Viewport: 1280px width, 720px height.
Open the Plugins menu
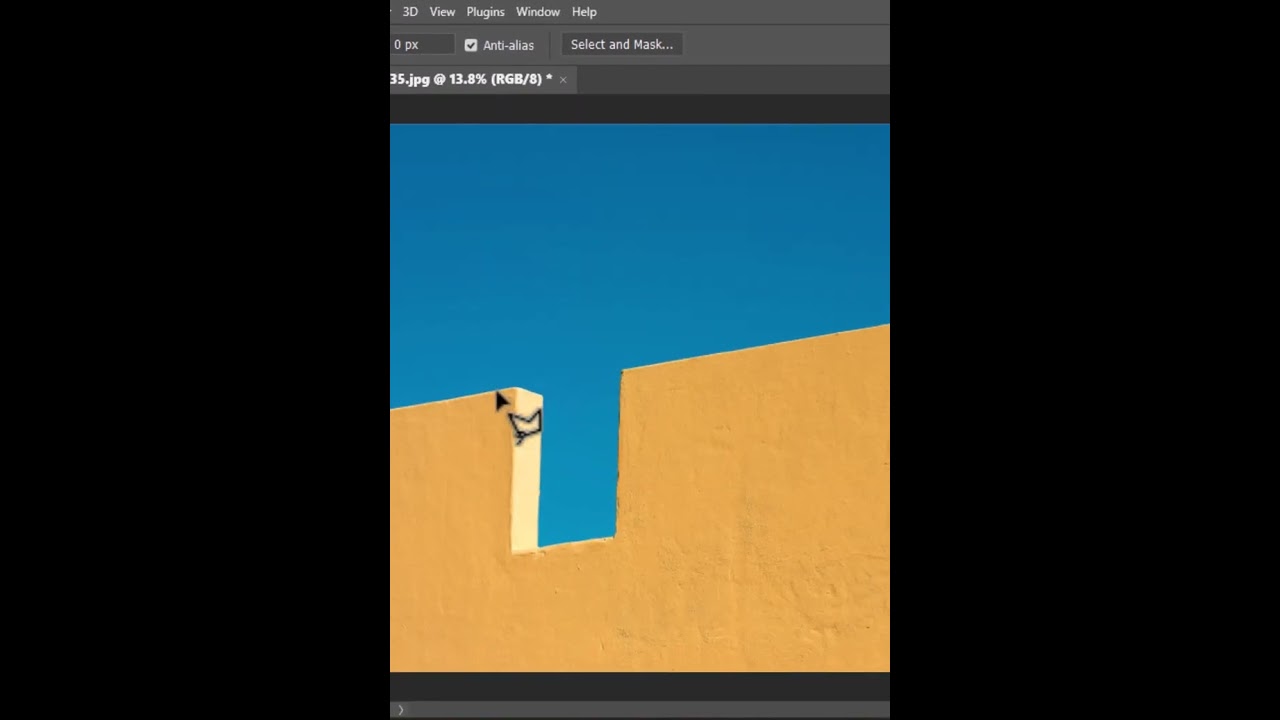tap(485, 12)
